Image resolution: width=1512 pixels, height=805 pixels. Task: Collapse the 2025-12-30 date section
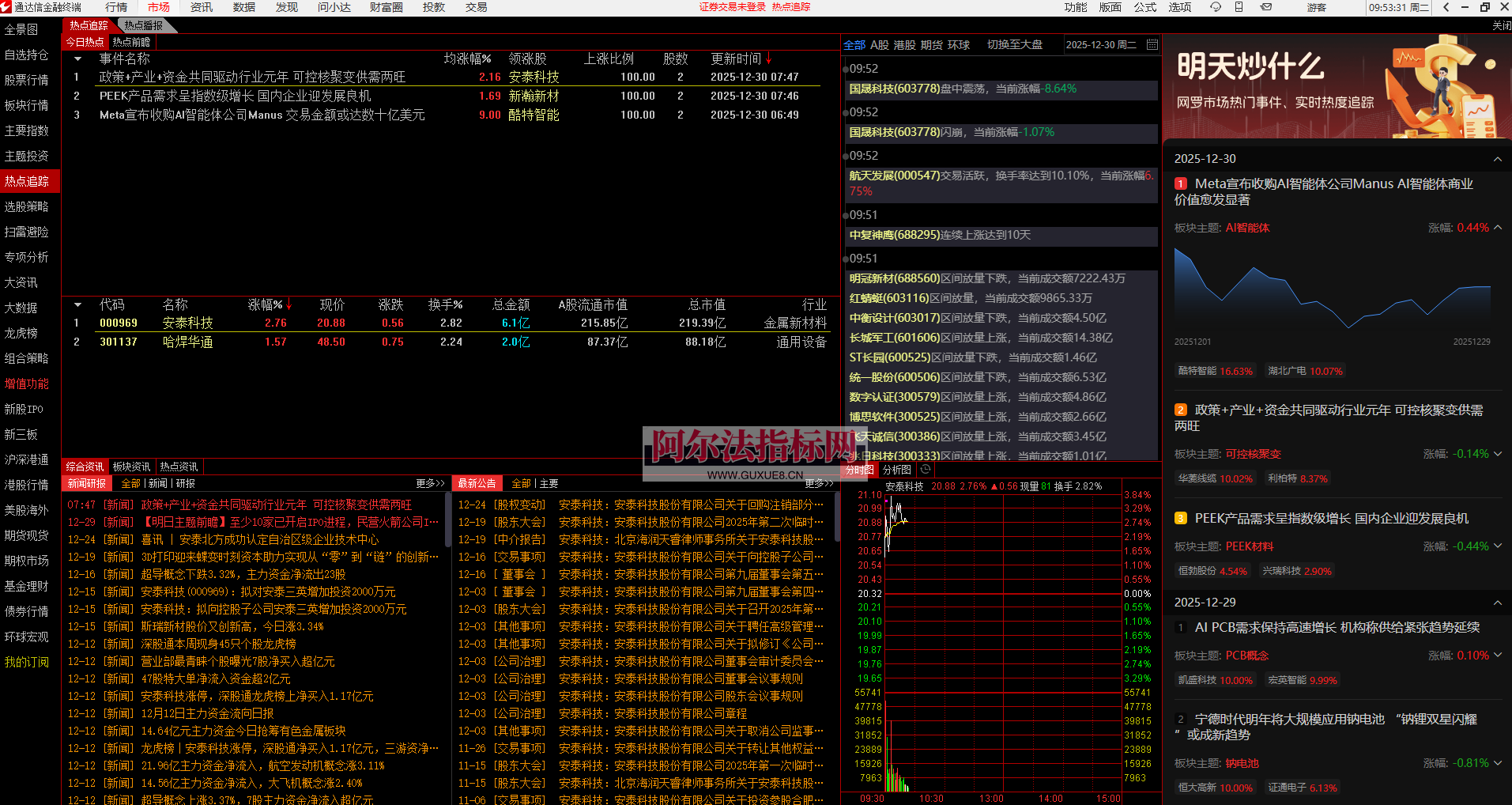point(1497,159)
